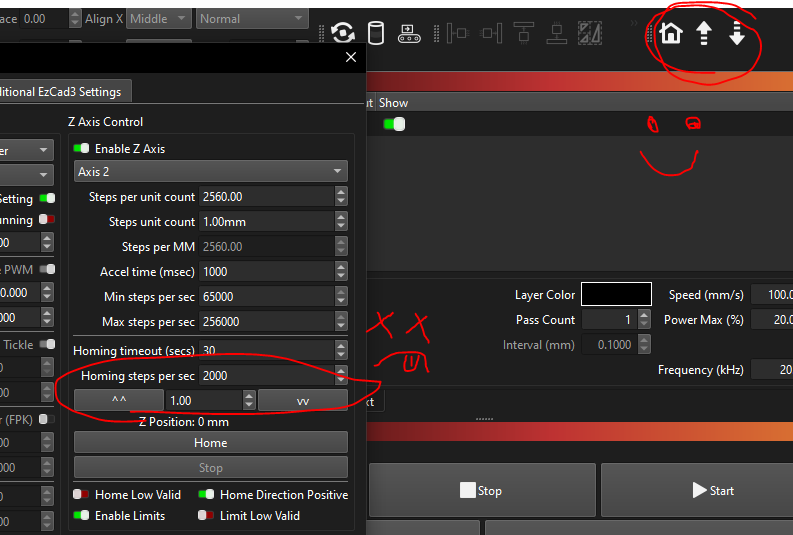Click the ^^ move Z up button
This screenshot has width=793, height=535.
(119, 400)
